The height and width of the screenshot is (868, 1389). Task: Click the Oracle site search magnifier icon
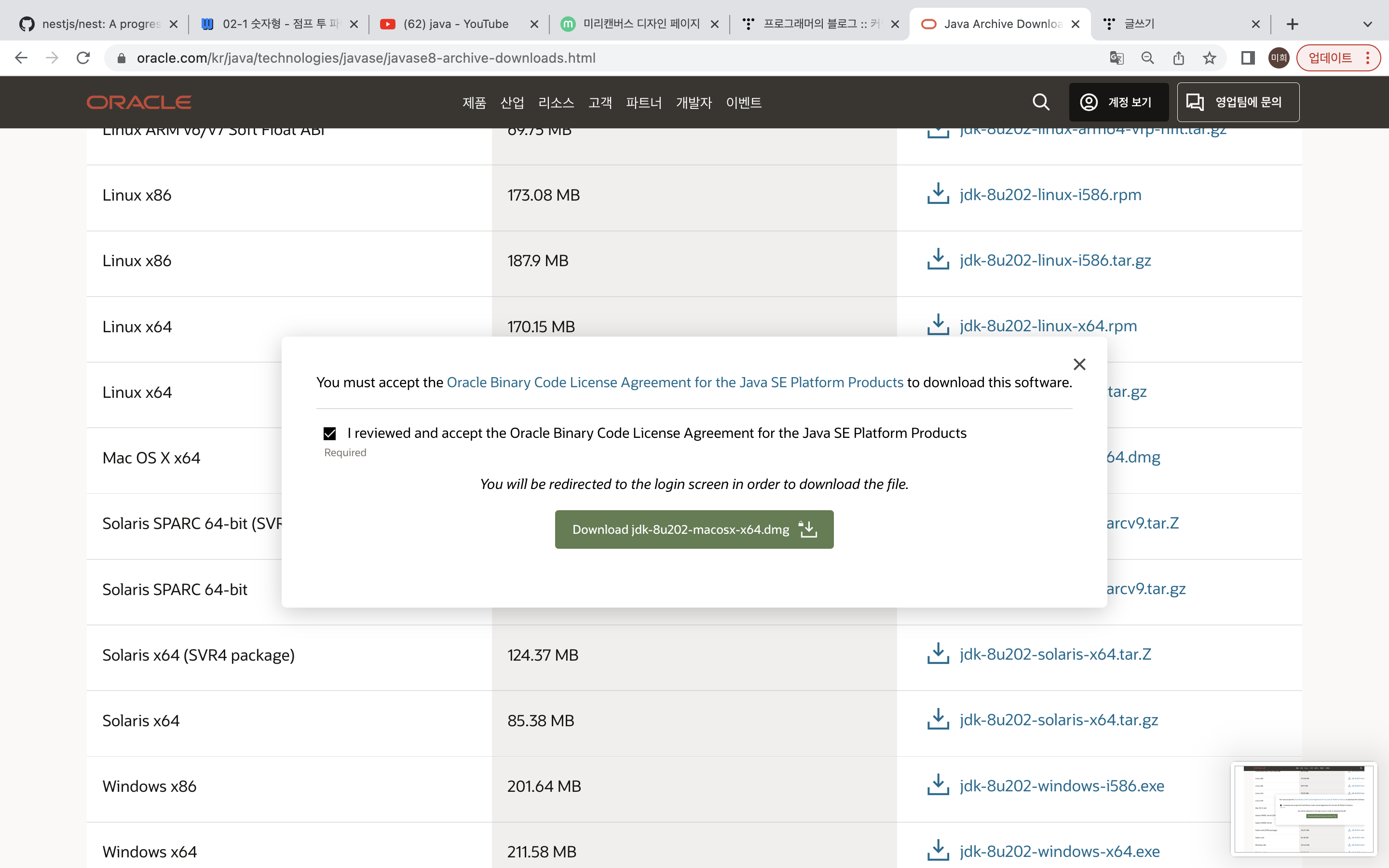1041,102
